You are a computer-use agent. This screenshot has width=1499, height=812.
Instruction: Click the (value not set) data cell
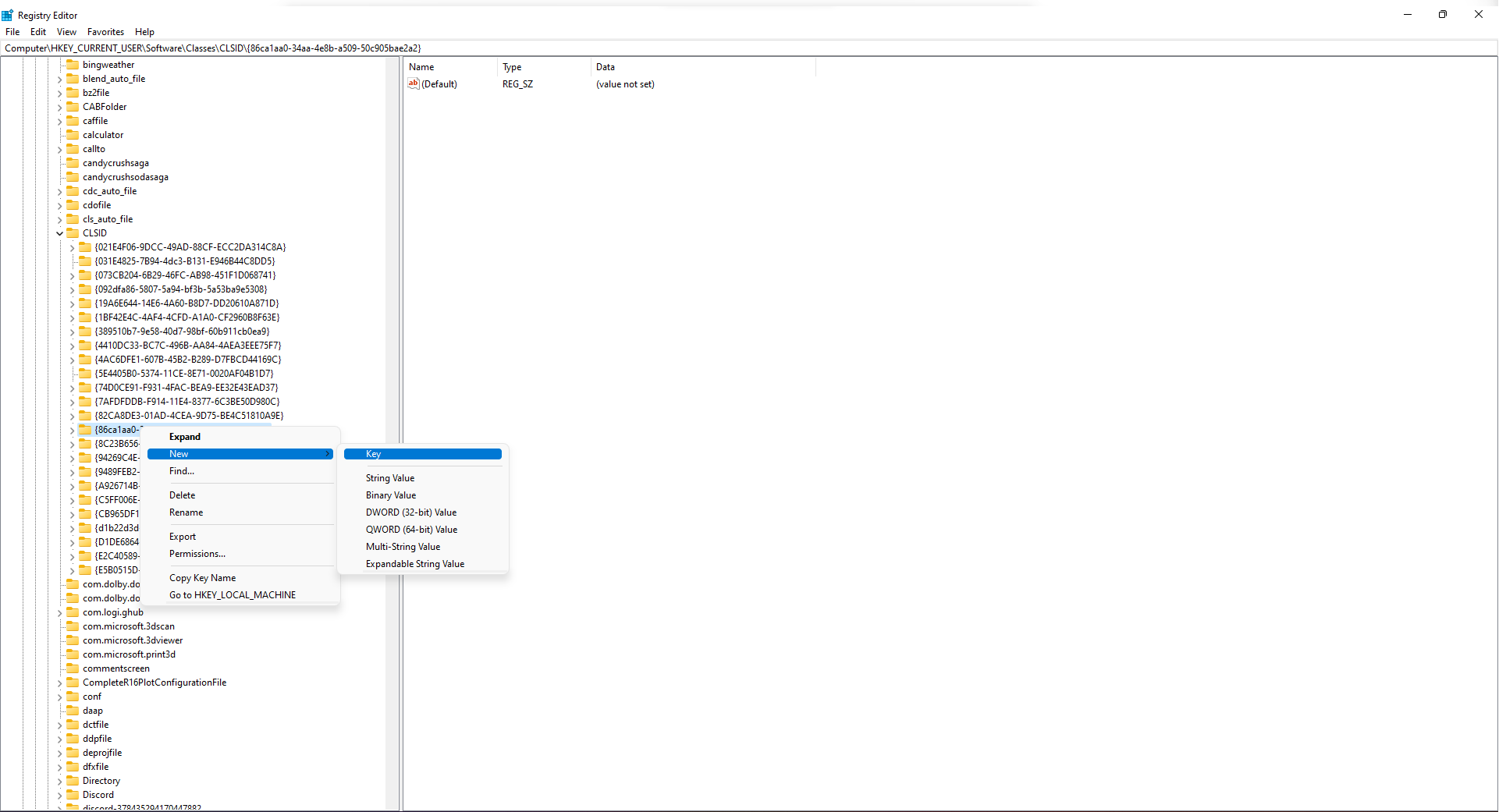click(625, 84)
